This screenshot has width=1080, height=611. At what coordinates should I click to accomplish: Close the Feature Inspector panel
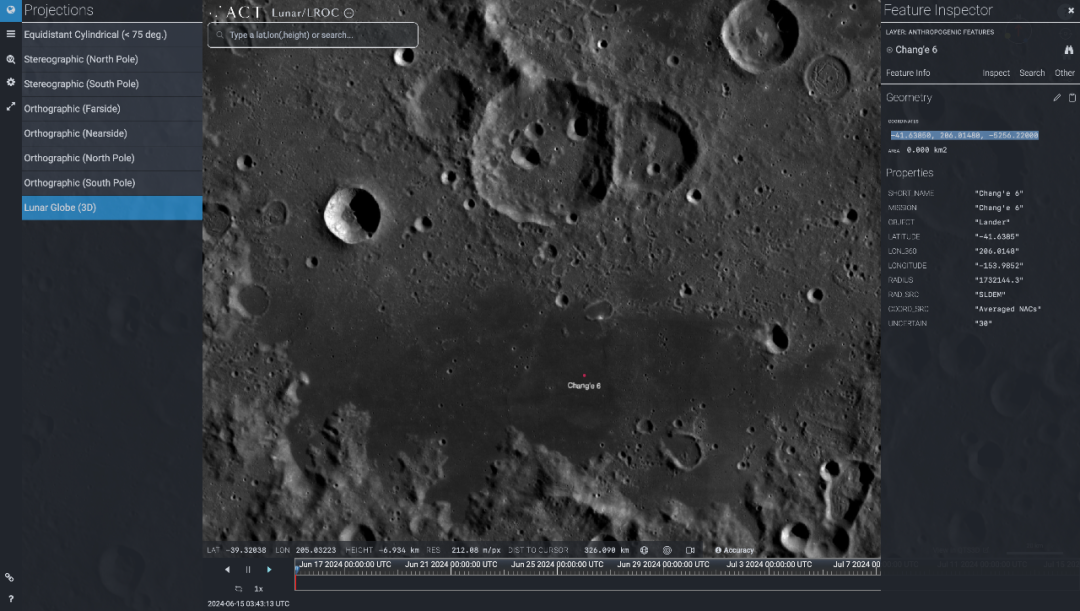click(1071, 10)
